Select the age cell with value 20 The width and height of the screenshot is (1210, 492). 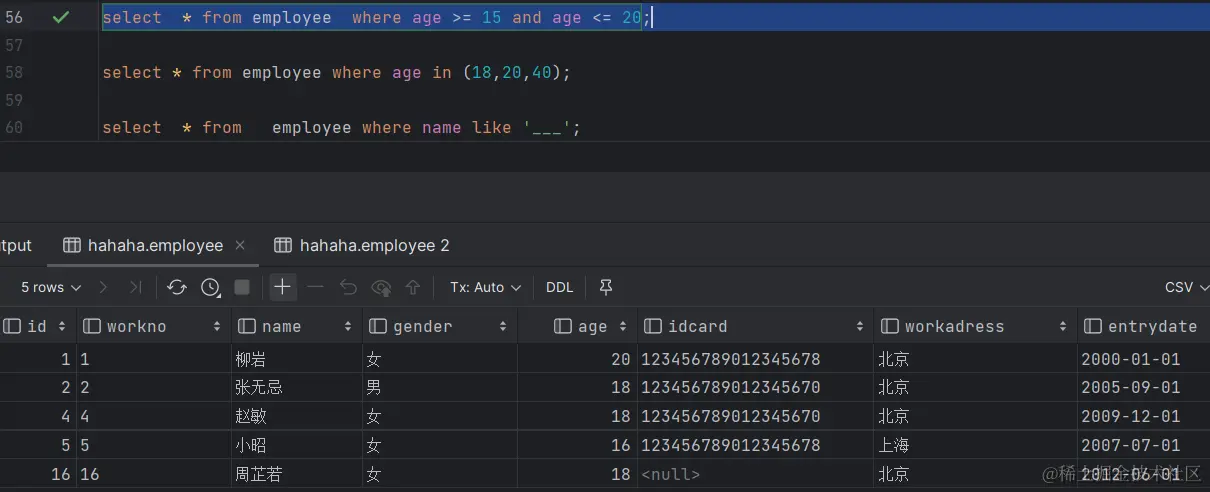pos(577,359)
